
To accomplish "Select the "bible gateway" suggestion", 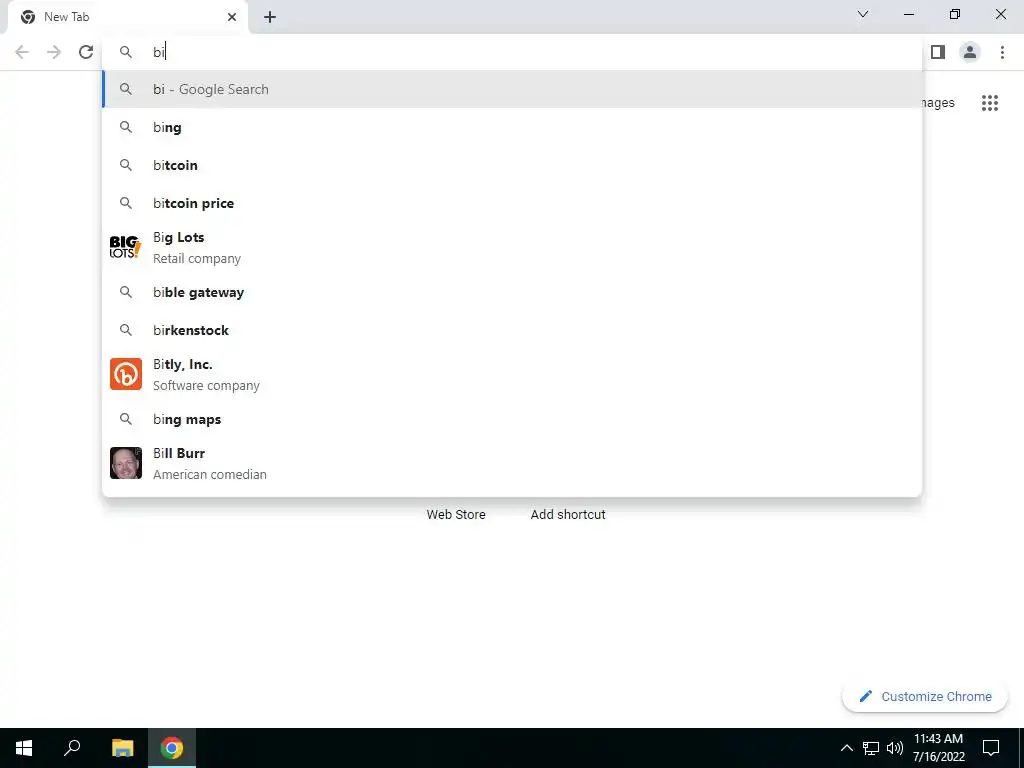I will point(513,292).
